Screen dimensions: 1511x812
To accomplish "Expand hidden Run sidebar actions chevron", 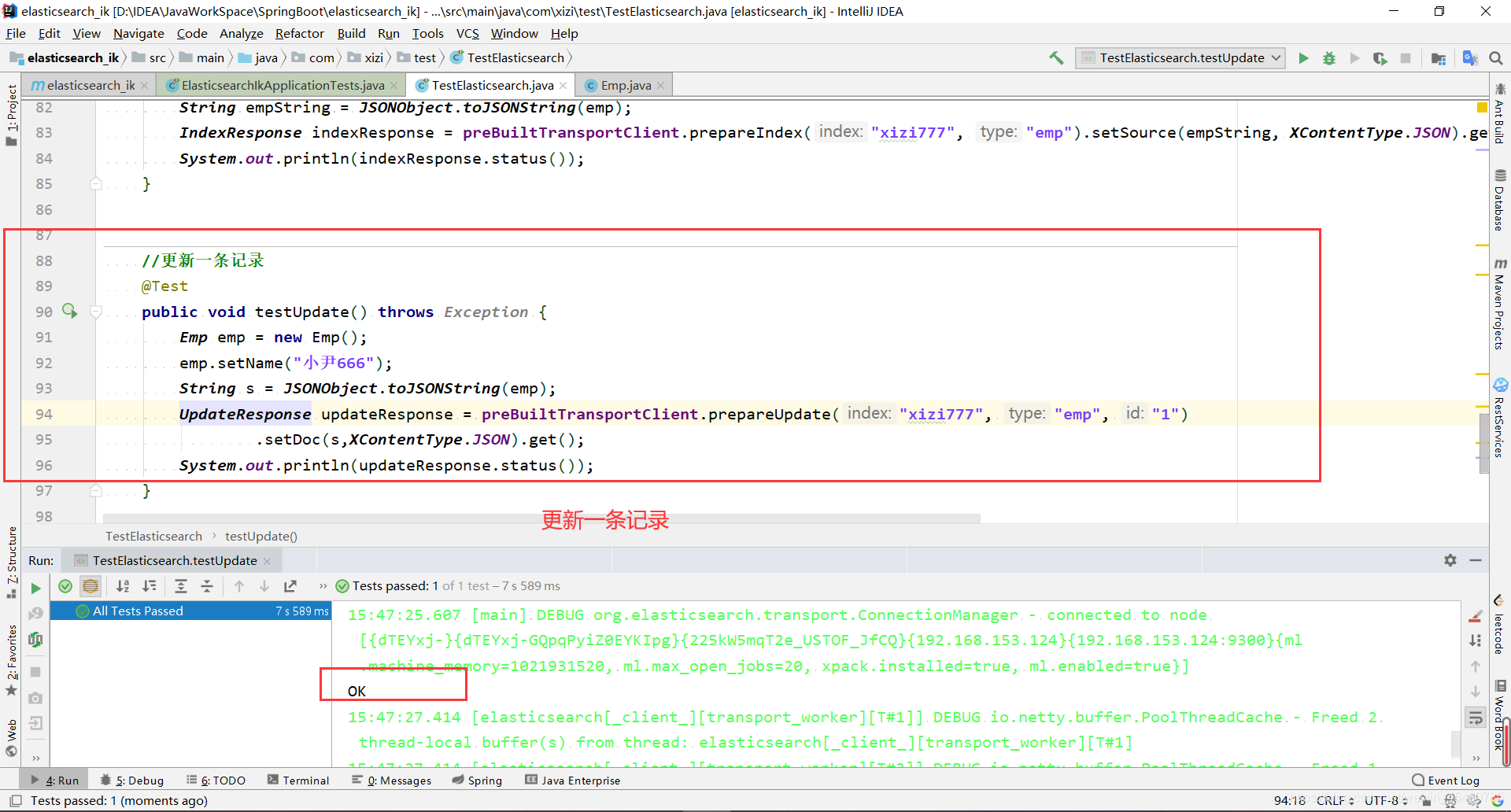I will pos(35,758).
